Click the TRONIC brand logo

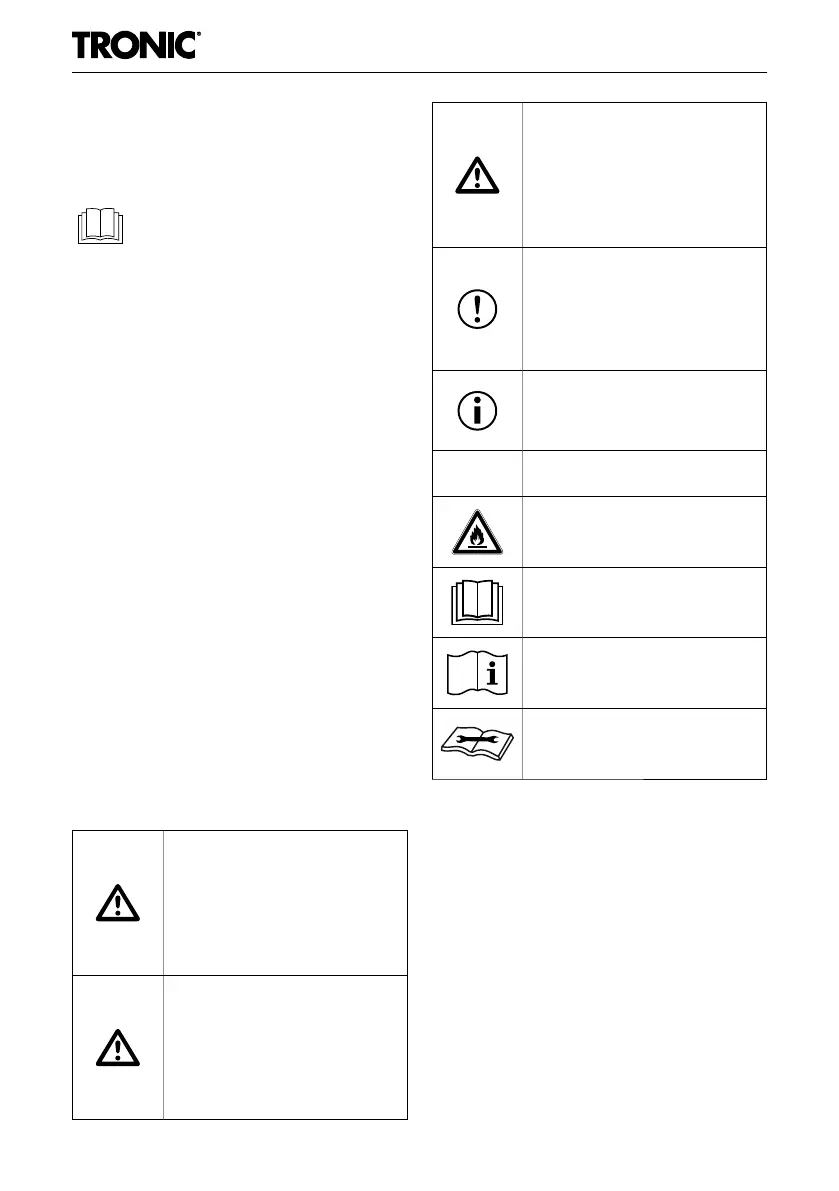click(137, 46)
